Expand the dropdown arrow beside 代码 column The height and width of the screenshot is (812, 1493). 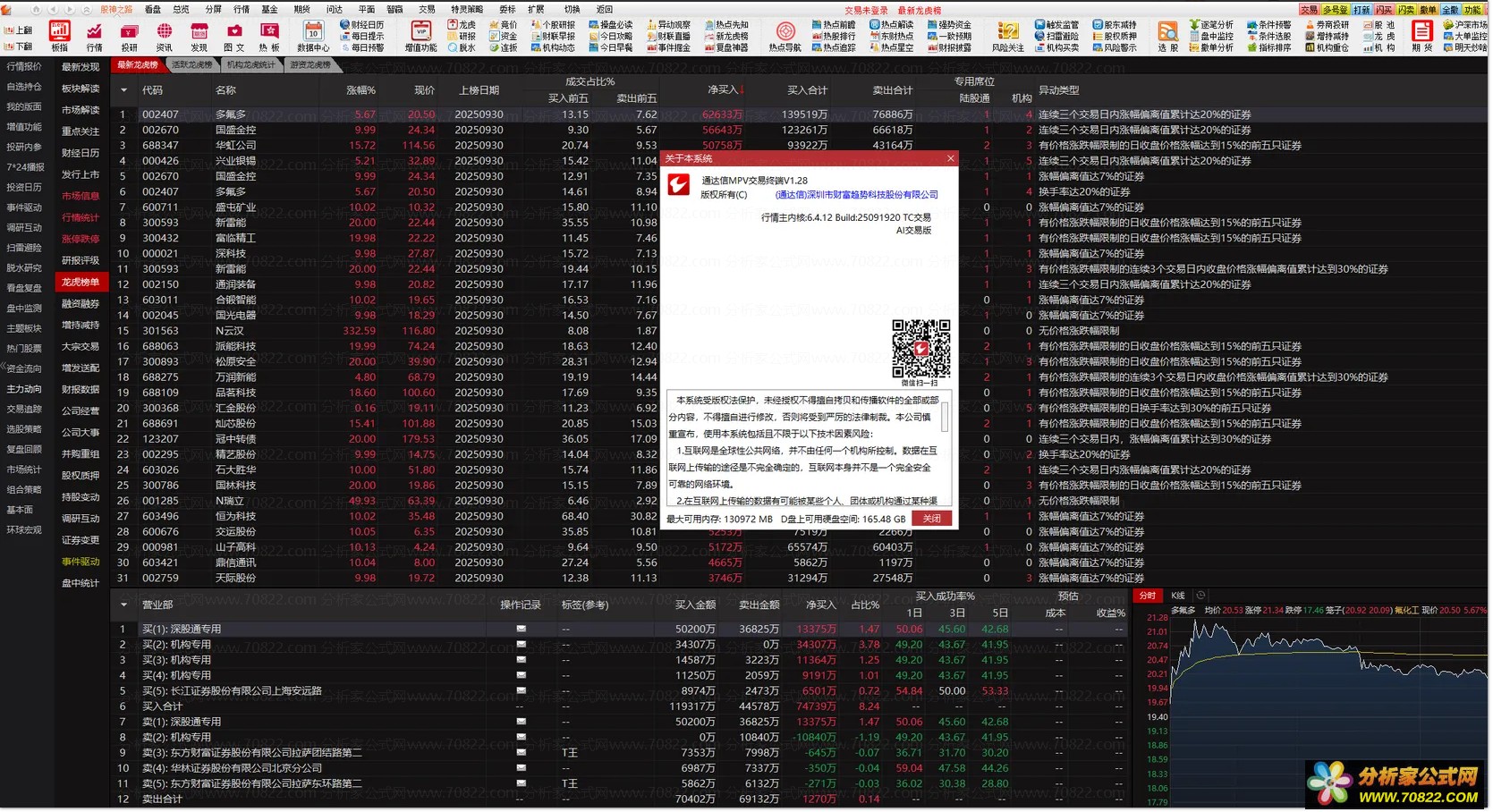point(123,90)
